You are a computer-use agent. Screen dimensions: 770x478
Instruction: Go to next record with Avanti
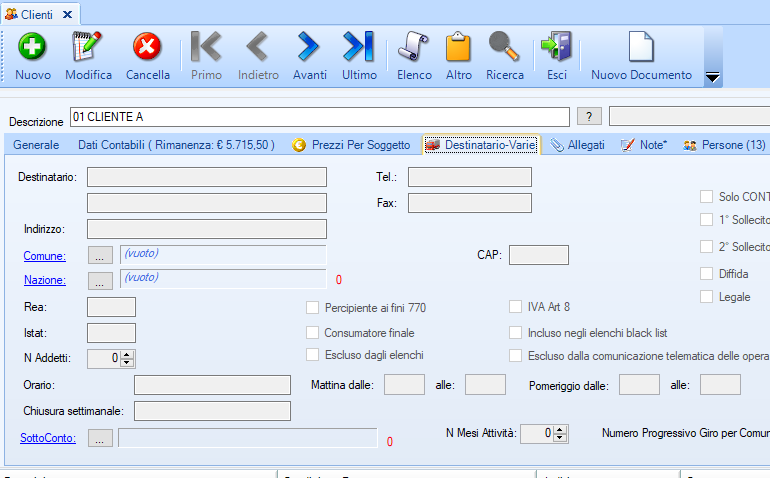point(309,47)
